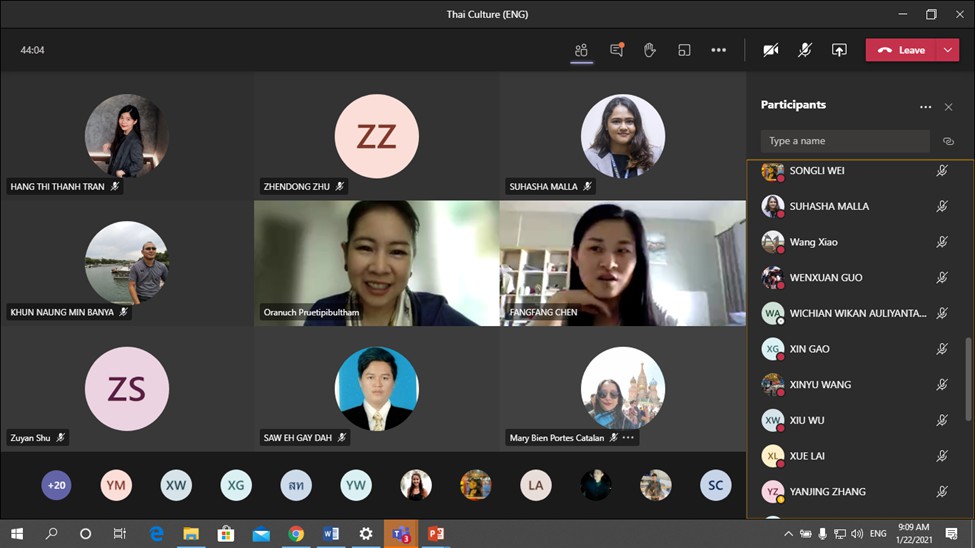Leave the meeting

[901, 50]
